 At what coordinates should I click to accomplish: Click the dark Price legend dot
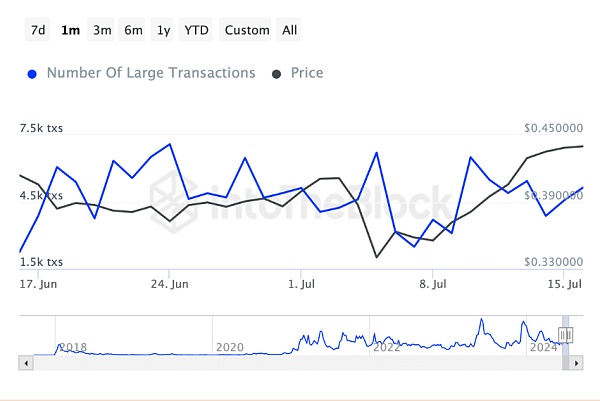pos(277,73)
